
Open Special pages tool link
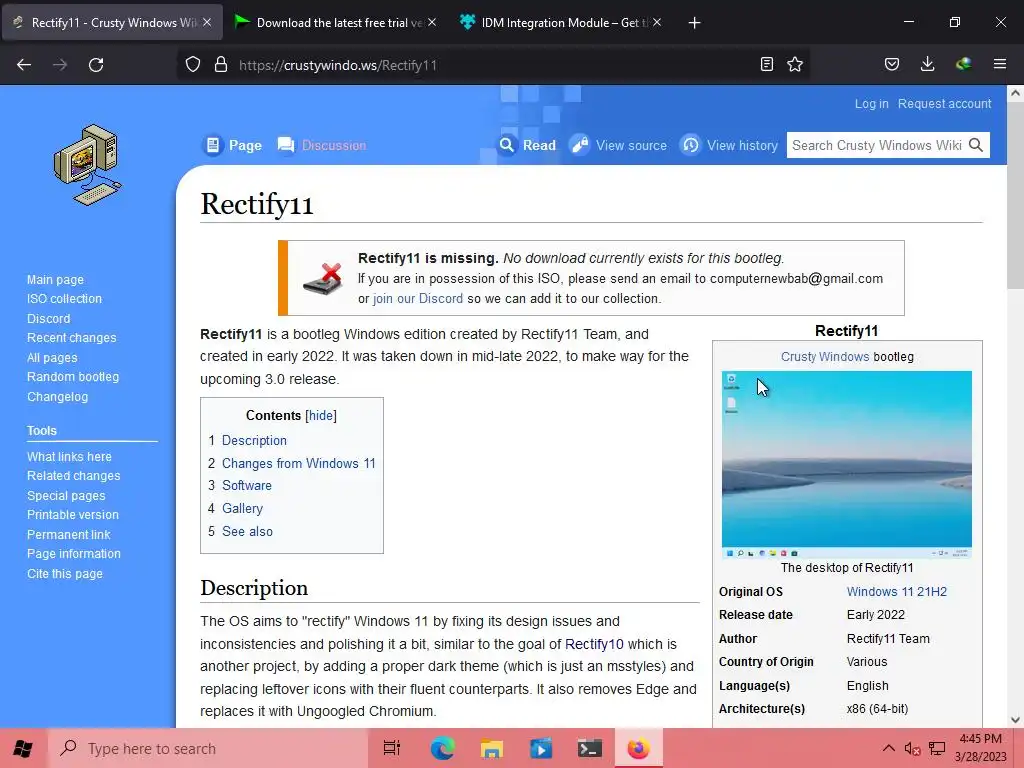tap(66, 496)
